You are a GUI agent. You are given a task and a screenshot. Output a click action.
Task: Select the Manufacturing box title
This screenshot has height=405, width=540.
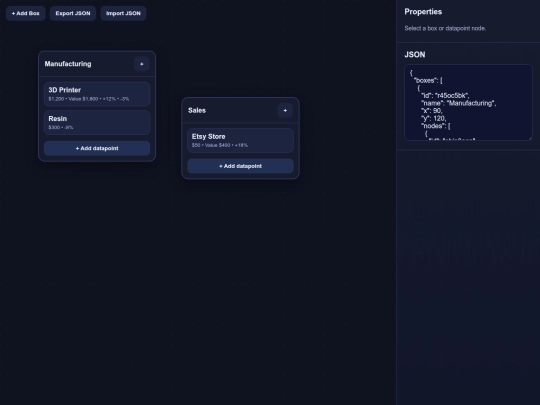tap(68, 64)
